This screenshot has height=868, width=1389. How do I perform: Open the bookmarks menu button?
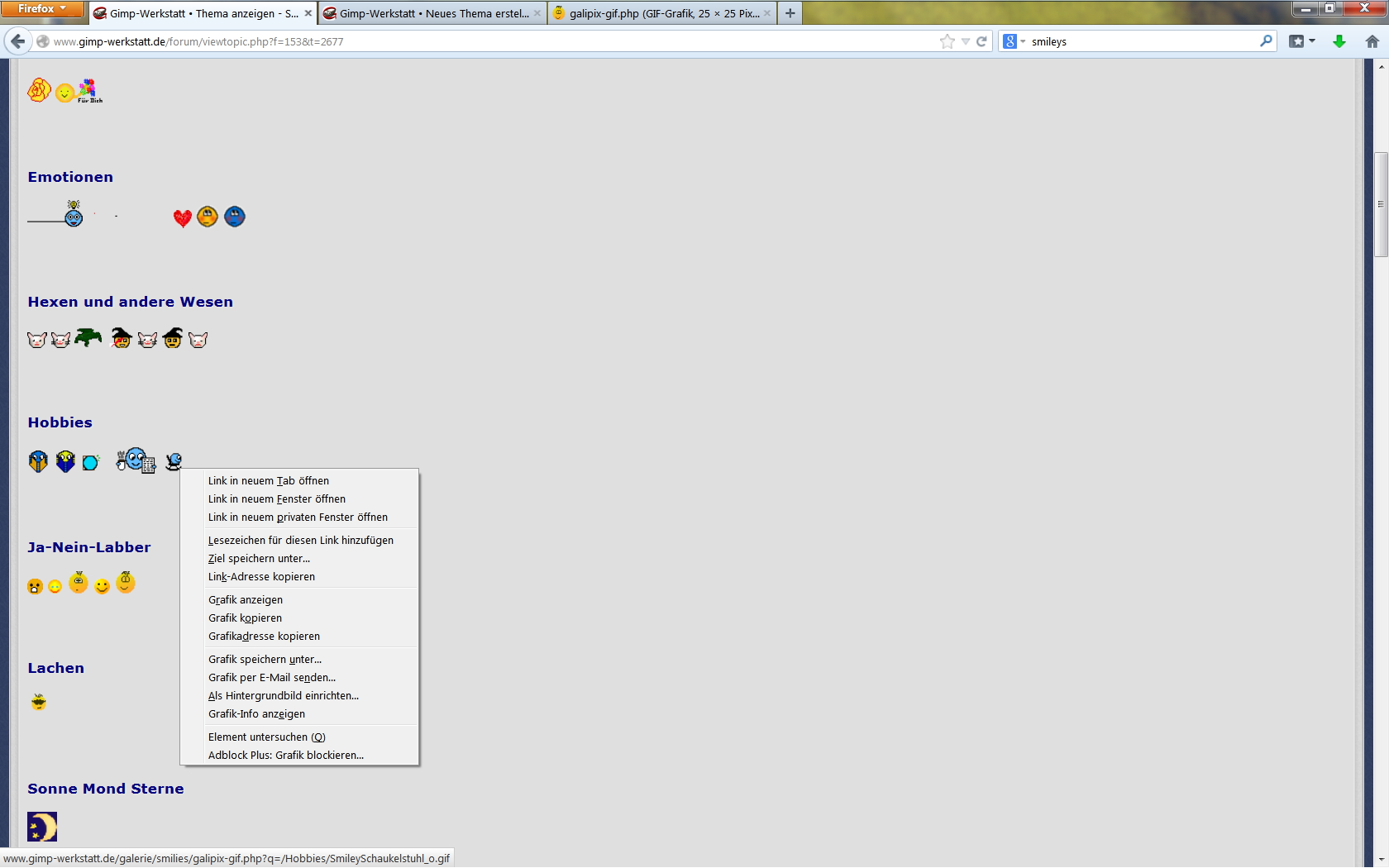1302,41
